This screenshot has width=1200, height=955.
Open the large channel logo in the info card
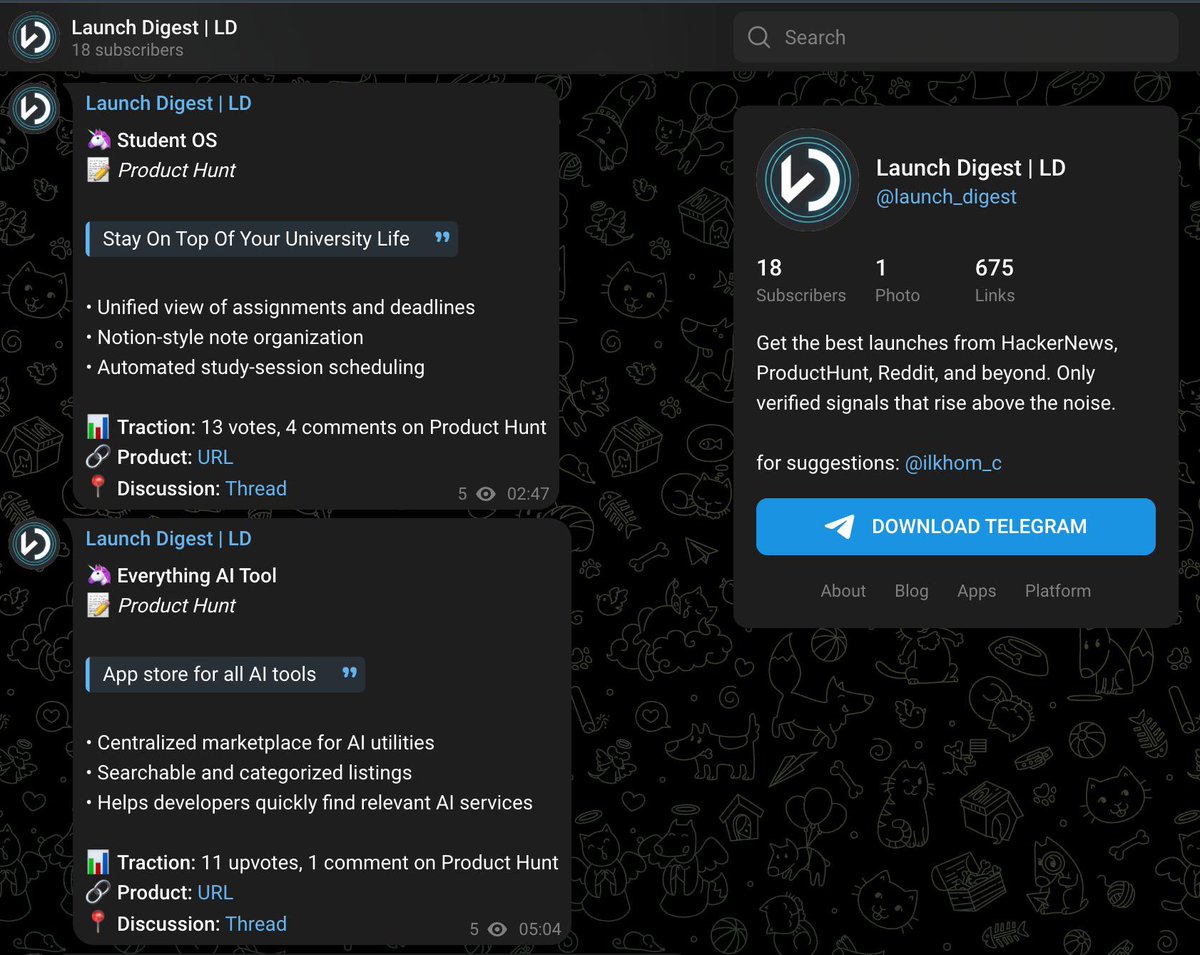coord(807,180)
